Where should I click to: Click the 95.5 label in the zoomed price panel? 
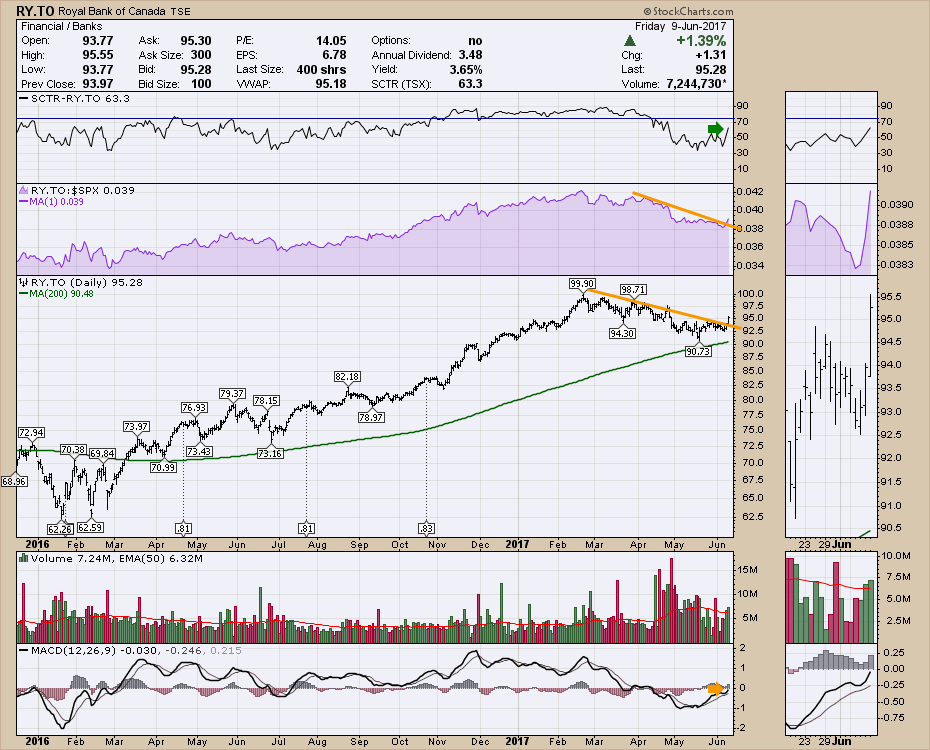click(891, 296)
